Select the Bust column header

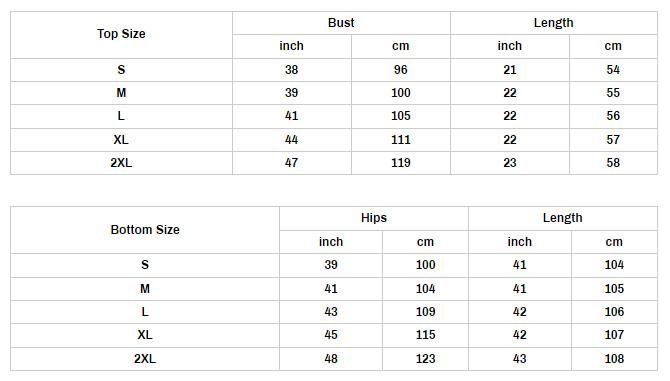click(341, 23)
